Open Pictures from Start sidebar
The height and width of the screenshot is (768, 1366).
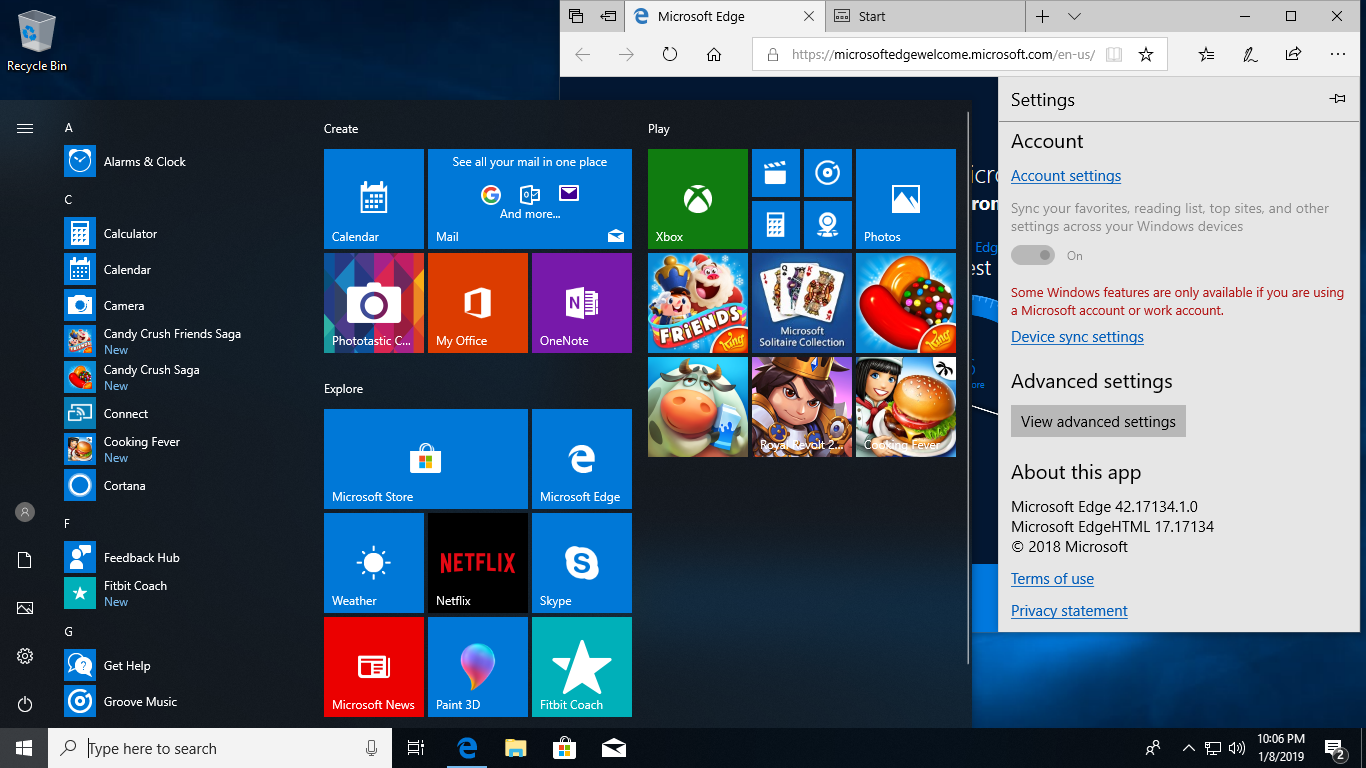tap(25, 608)
